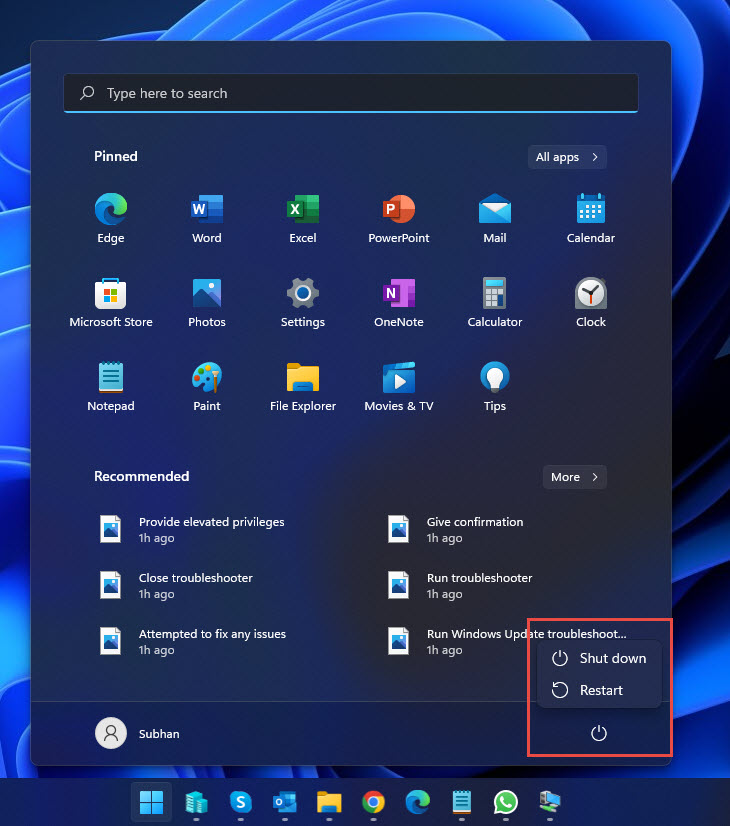This screenshot has width=730, height=826.
Task: Launch Notepad from pinned apps
Action: pyautogui.click(x=111, y=387)
